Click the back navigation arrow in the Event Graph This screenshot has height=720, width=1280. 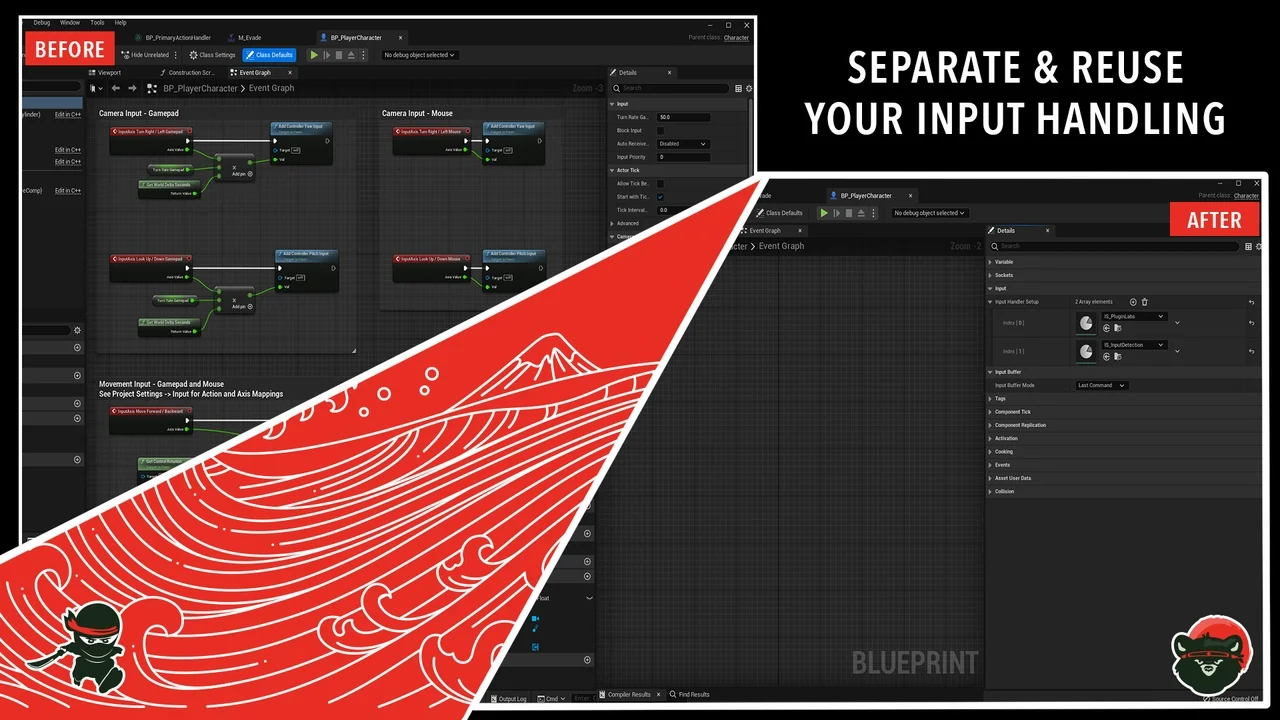point(115,88)
